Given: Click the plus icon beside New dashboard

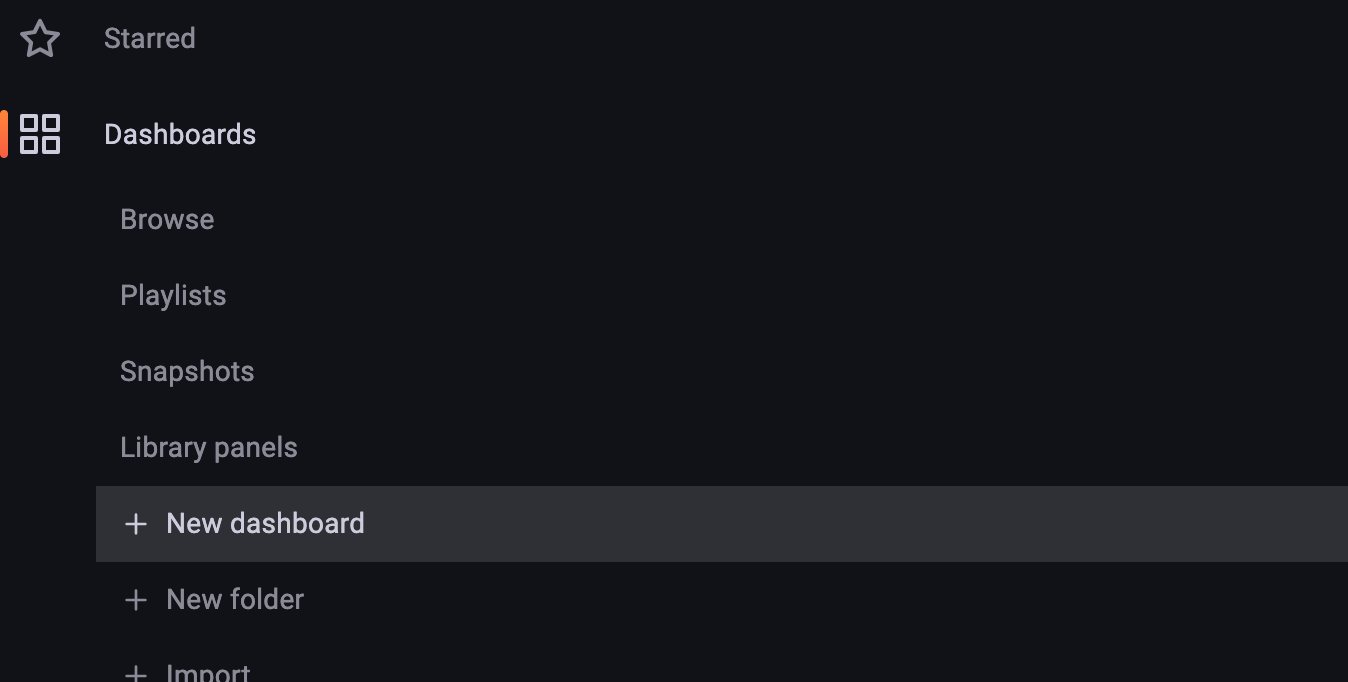Looking at the screenshot, I should 135,524.
